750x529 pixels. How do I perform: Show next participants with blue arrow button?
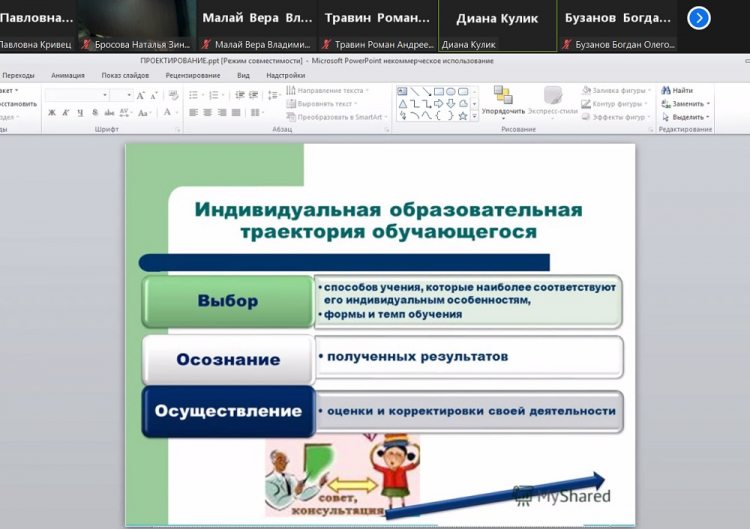pos(700,17)
